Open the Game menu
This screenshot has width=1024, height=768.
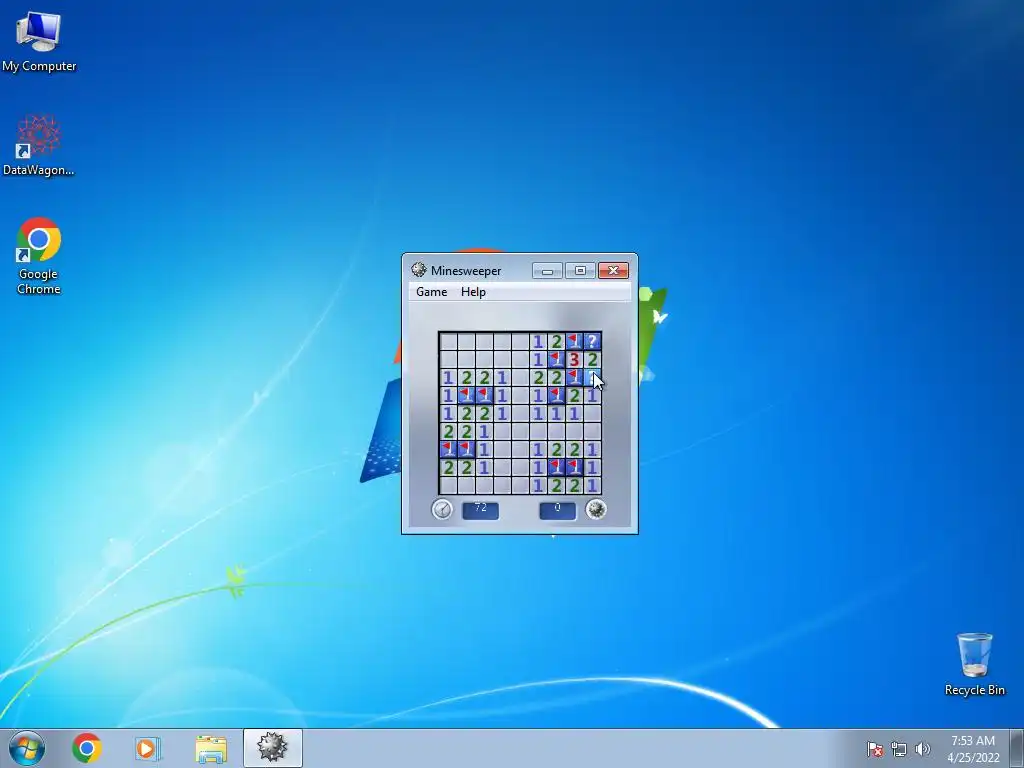pos(432,292)
